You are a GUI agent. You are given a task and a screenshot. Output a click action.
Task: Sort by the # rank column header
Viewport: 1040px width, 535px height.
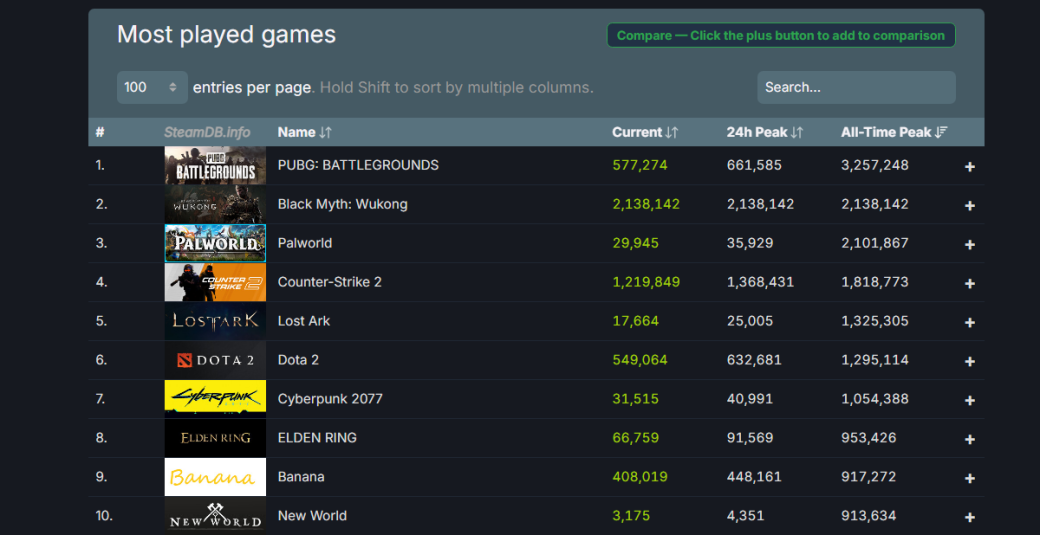99,133
